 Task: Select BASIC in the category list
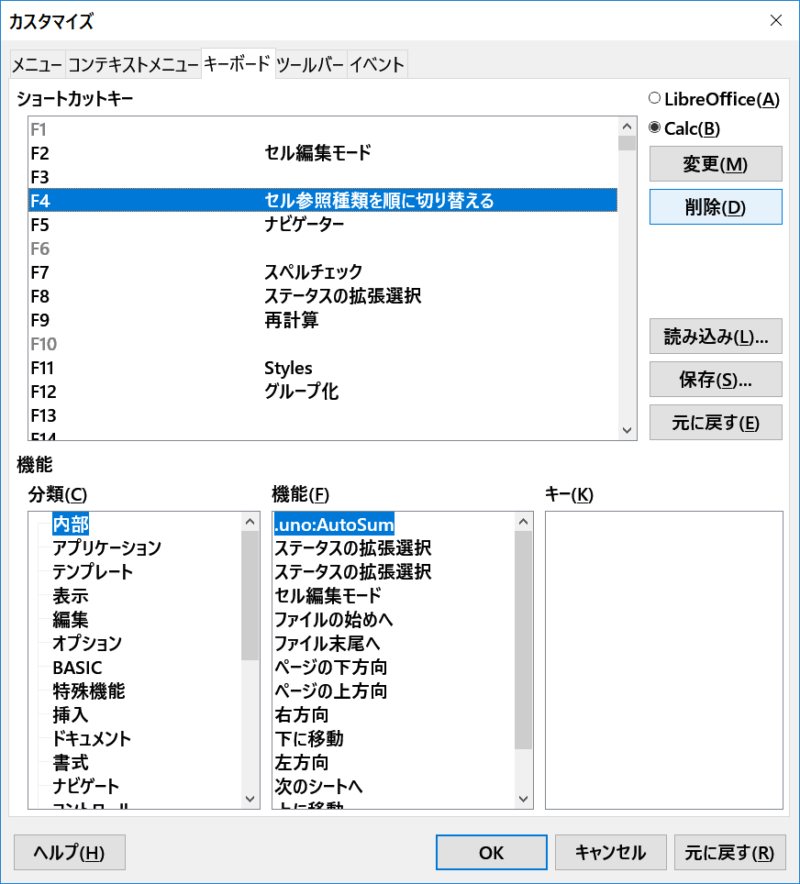pos(77,667)
